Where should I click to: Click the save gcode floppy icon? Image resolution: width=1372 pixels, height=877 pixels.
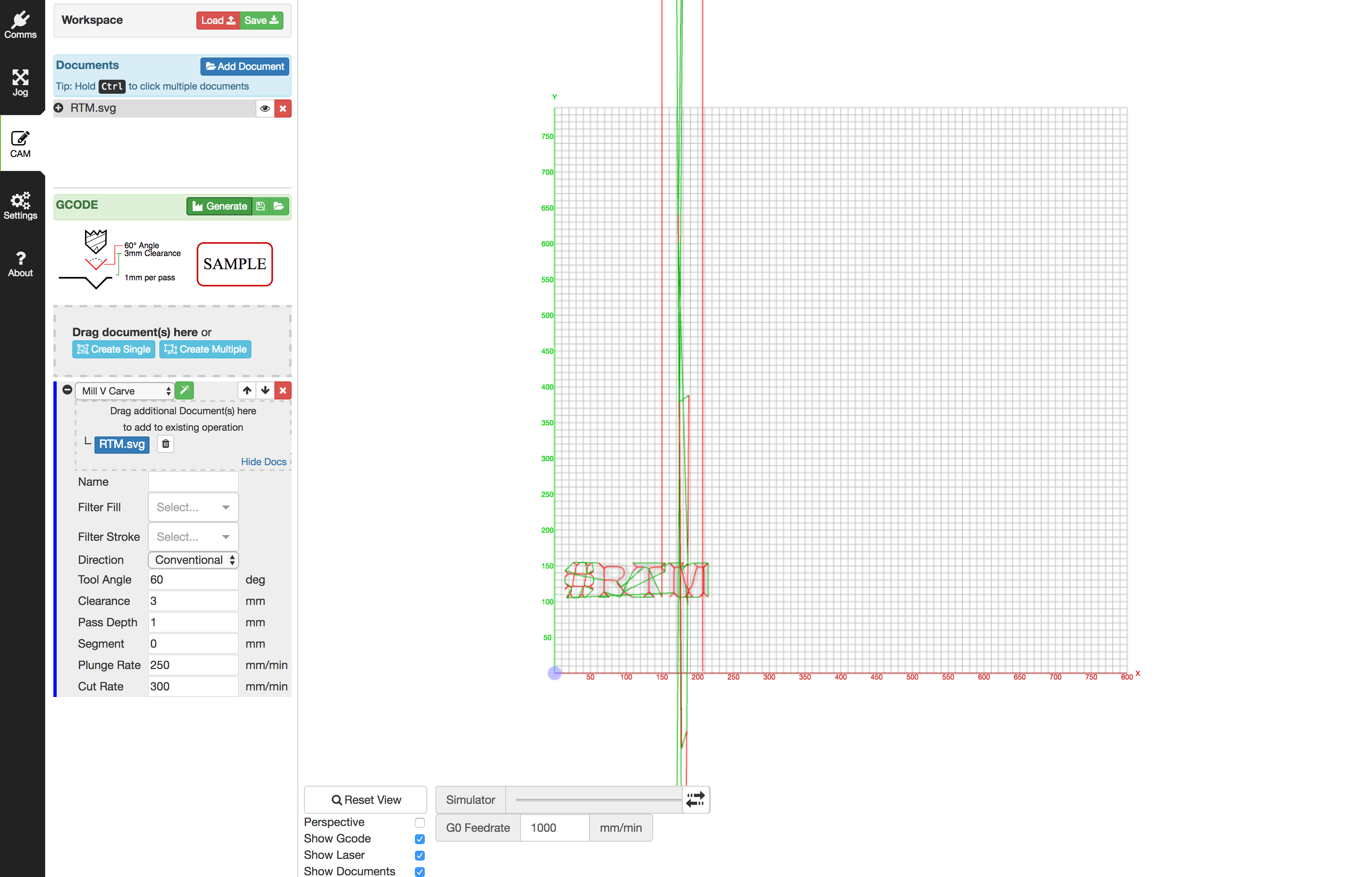tap(260, 206)
